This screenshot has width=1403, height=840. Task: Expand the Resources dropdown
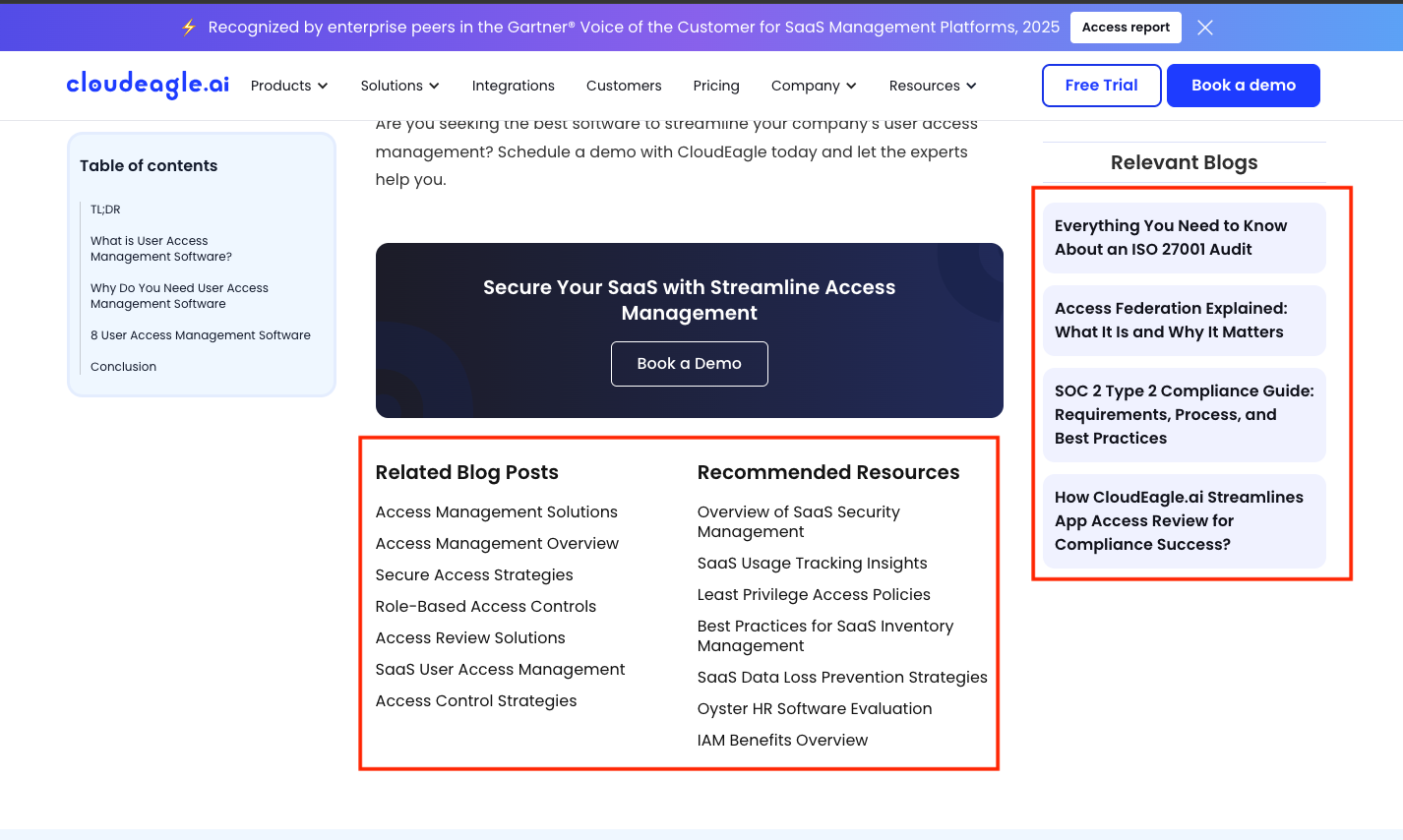pyautogui.click(x=970, y=86)
